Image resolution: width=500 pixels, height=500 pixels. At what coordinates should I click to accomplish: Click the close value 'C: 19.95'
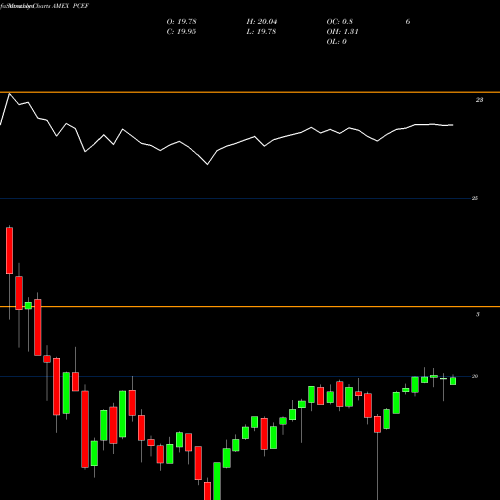[181, 32]
